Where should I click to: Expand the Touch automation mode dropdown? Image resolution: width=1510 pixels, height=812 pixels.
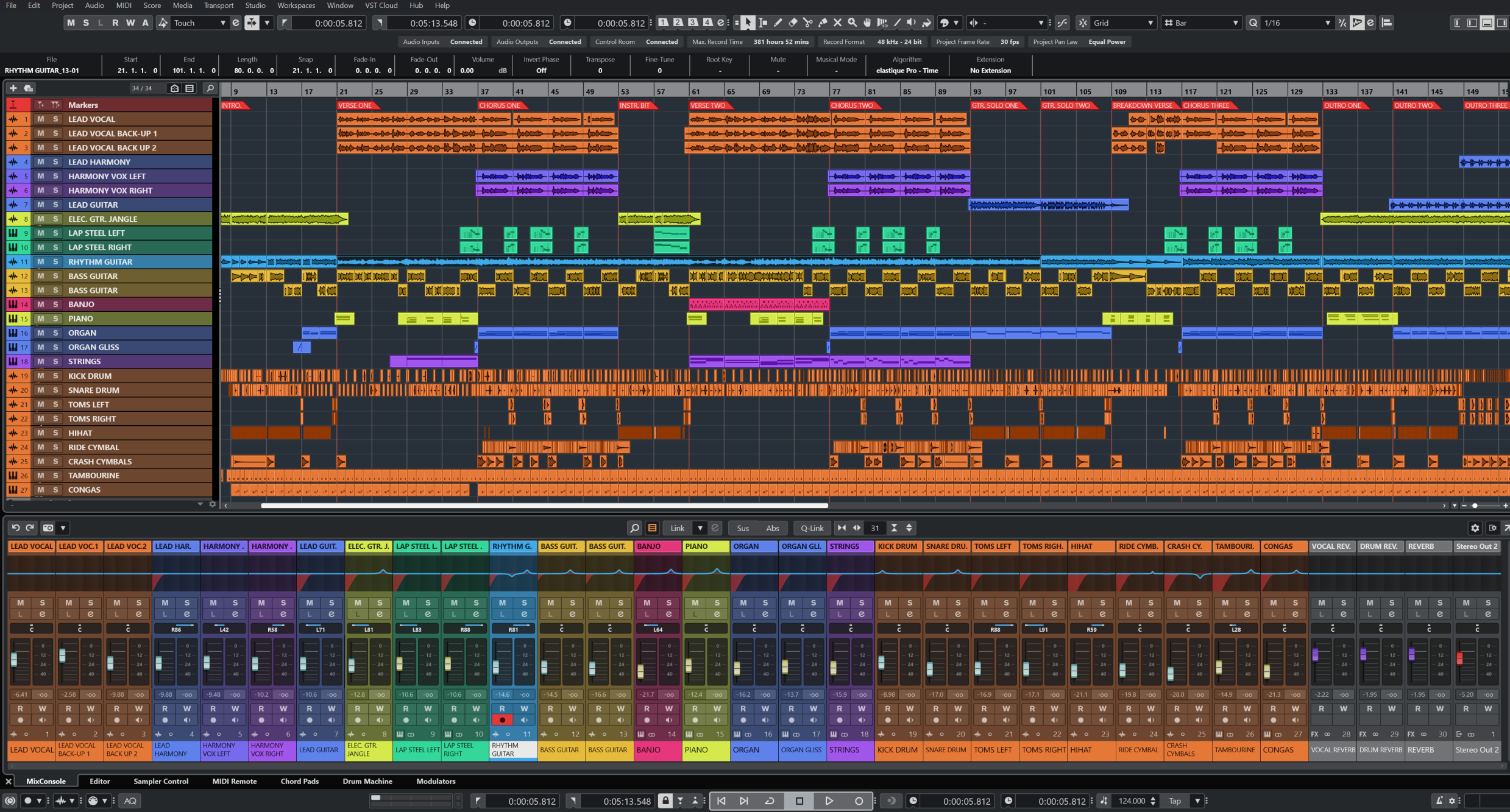222,23
